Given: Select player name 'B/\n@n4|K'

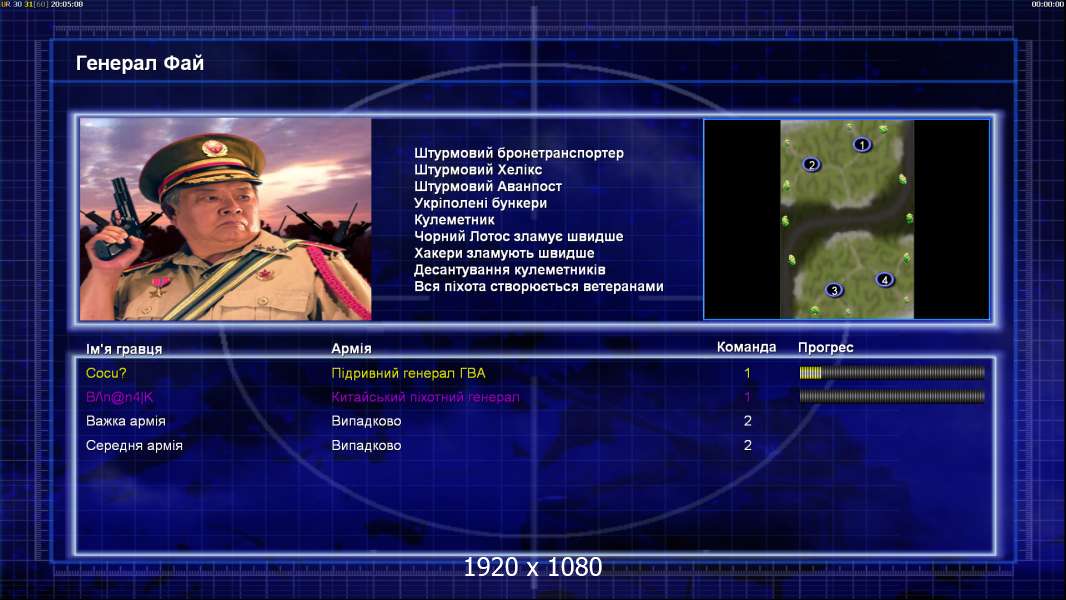Looking at the screenshot, I should pyautogui.click(x=120, y=398).
